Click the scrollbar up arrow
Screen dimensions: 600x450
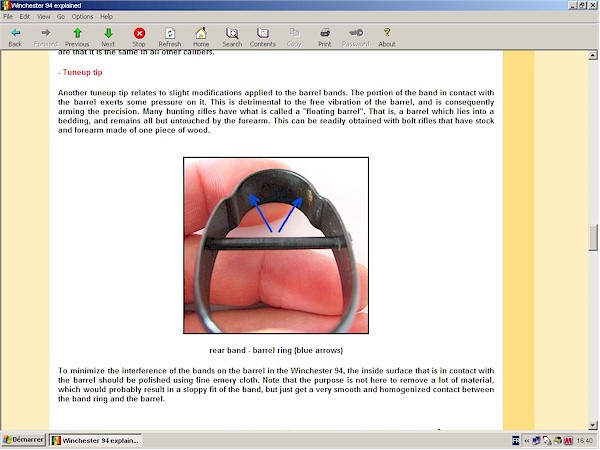593,55
